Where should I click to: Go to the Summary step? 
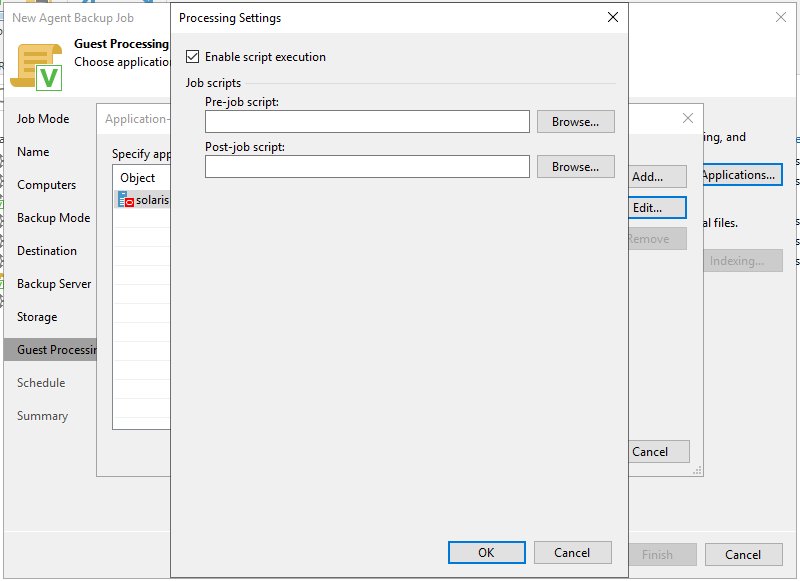42,416
